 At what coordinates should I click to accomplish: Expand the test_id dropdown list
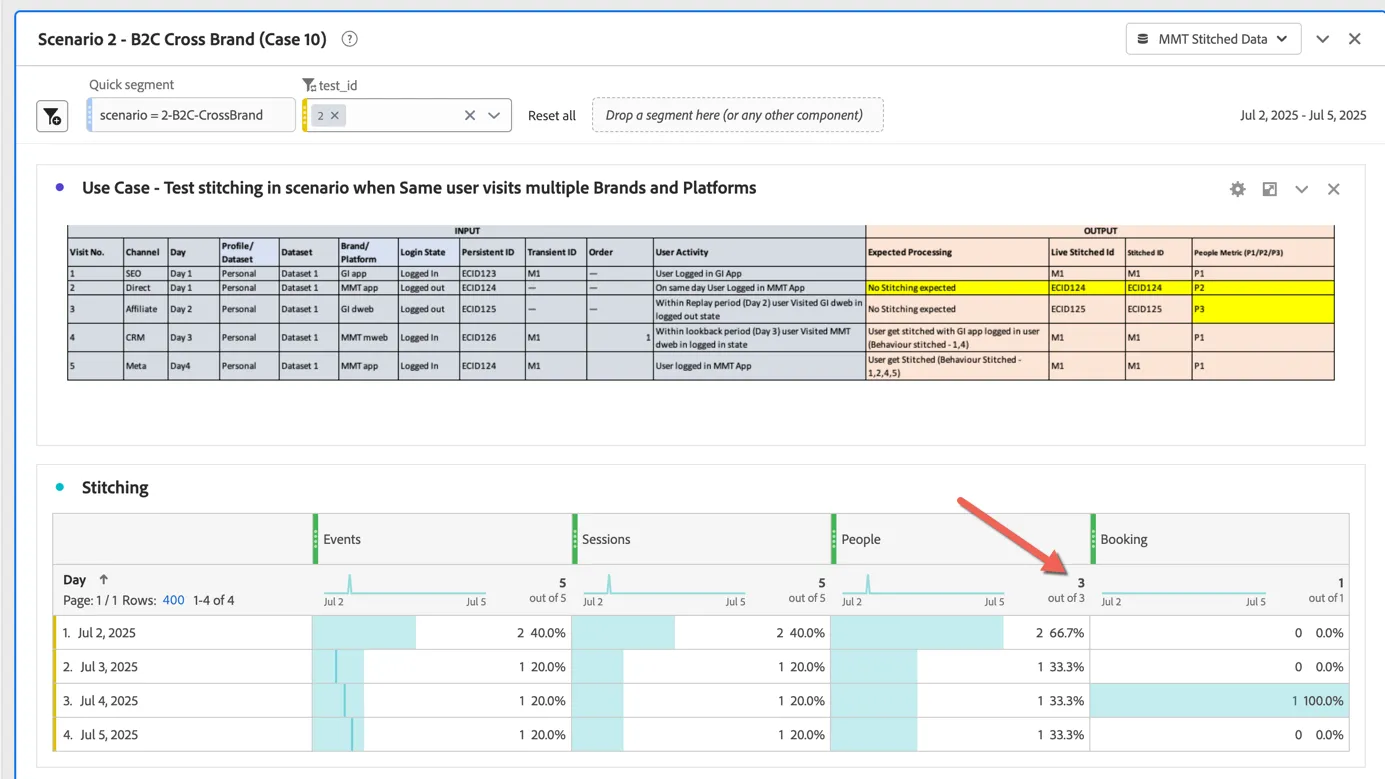[x=494, y=115]
